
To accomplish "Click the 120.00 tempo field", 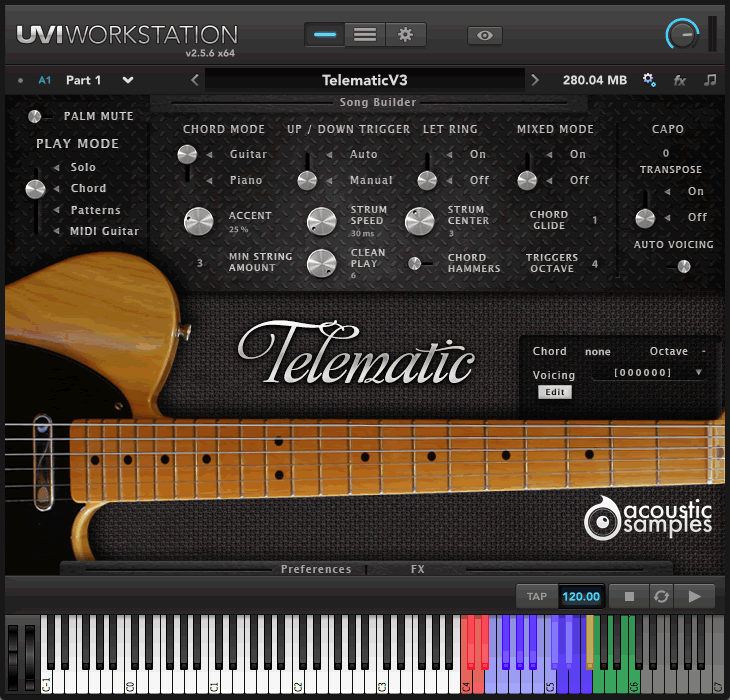I will (x=581, y=596).
